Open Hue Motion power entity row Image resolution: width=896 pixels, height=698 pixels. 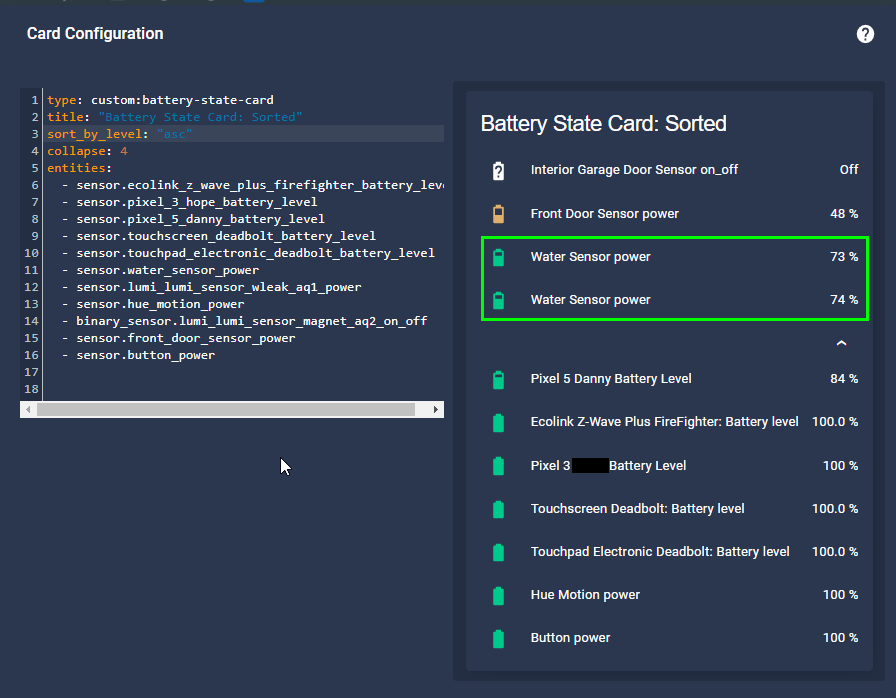[x=669, y=595]
